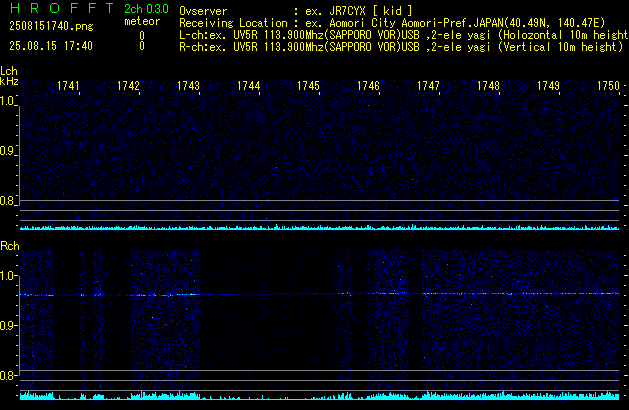This screenshot has width=629, height=410.
Task: Click the 1750 time marker
Action: pos(609,86)
